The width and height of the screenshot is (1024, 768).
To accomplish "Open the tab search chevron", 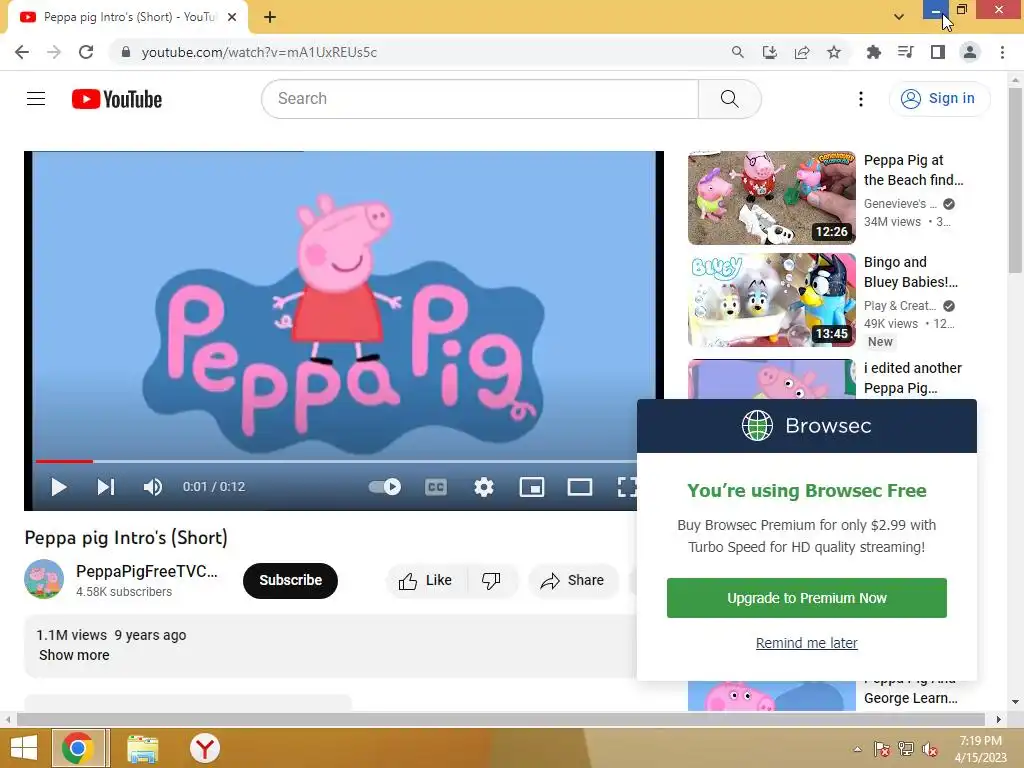I will pyautogui.click(x=899, y=17).
